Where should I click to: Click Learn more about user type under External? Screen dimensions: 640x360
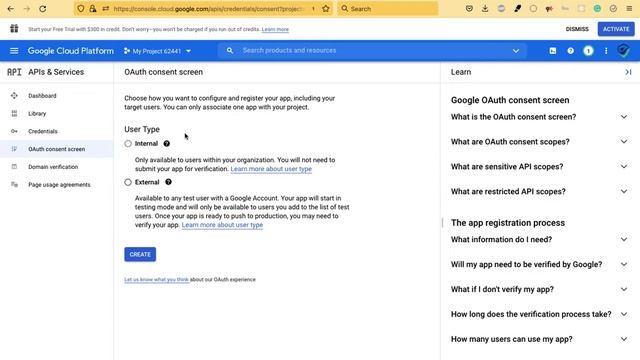pyautogui.click(x=222, y=225)
